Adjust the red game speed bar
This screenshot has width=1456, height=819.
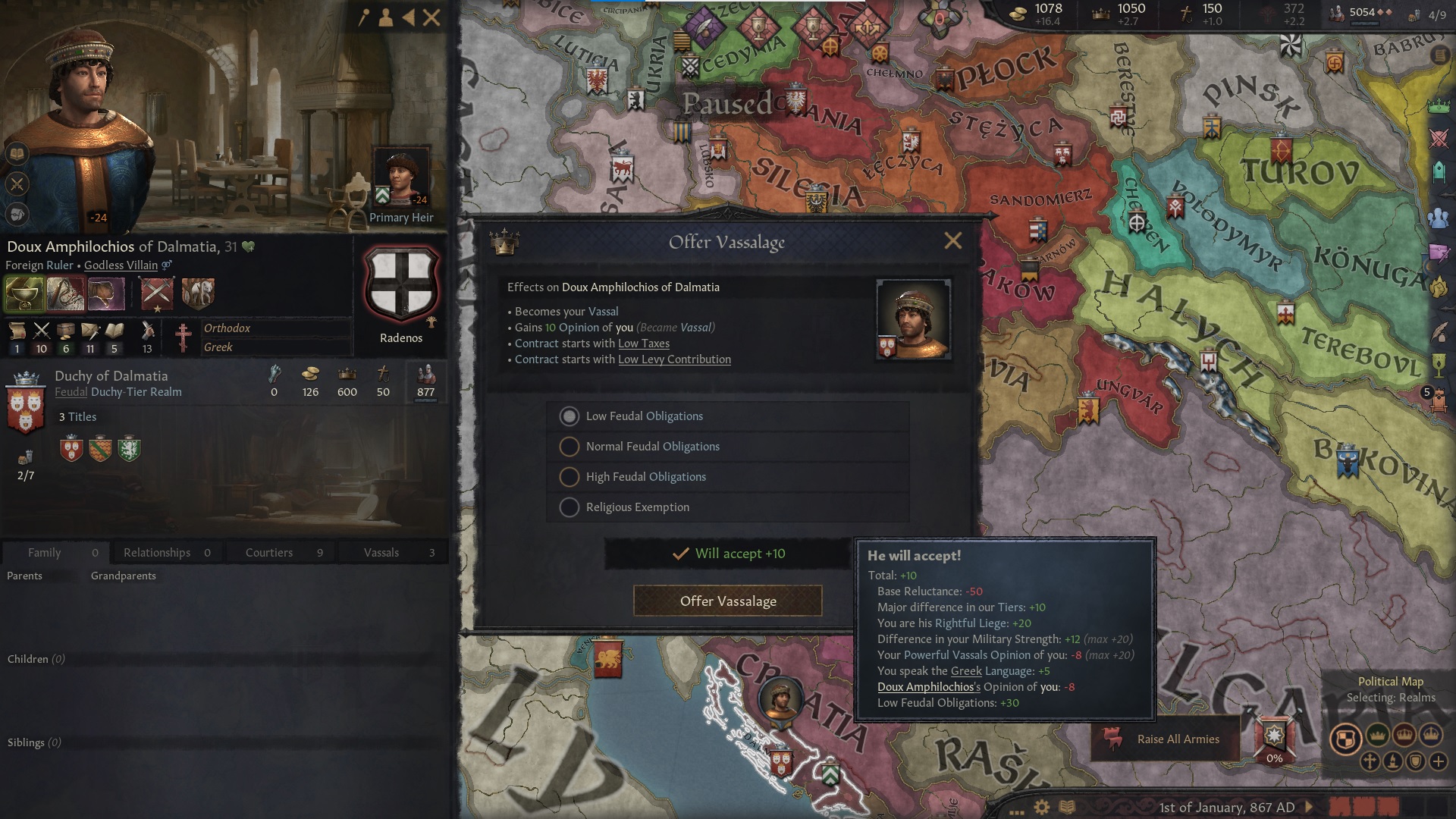pyautogui.click(x=1363, y=807)
